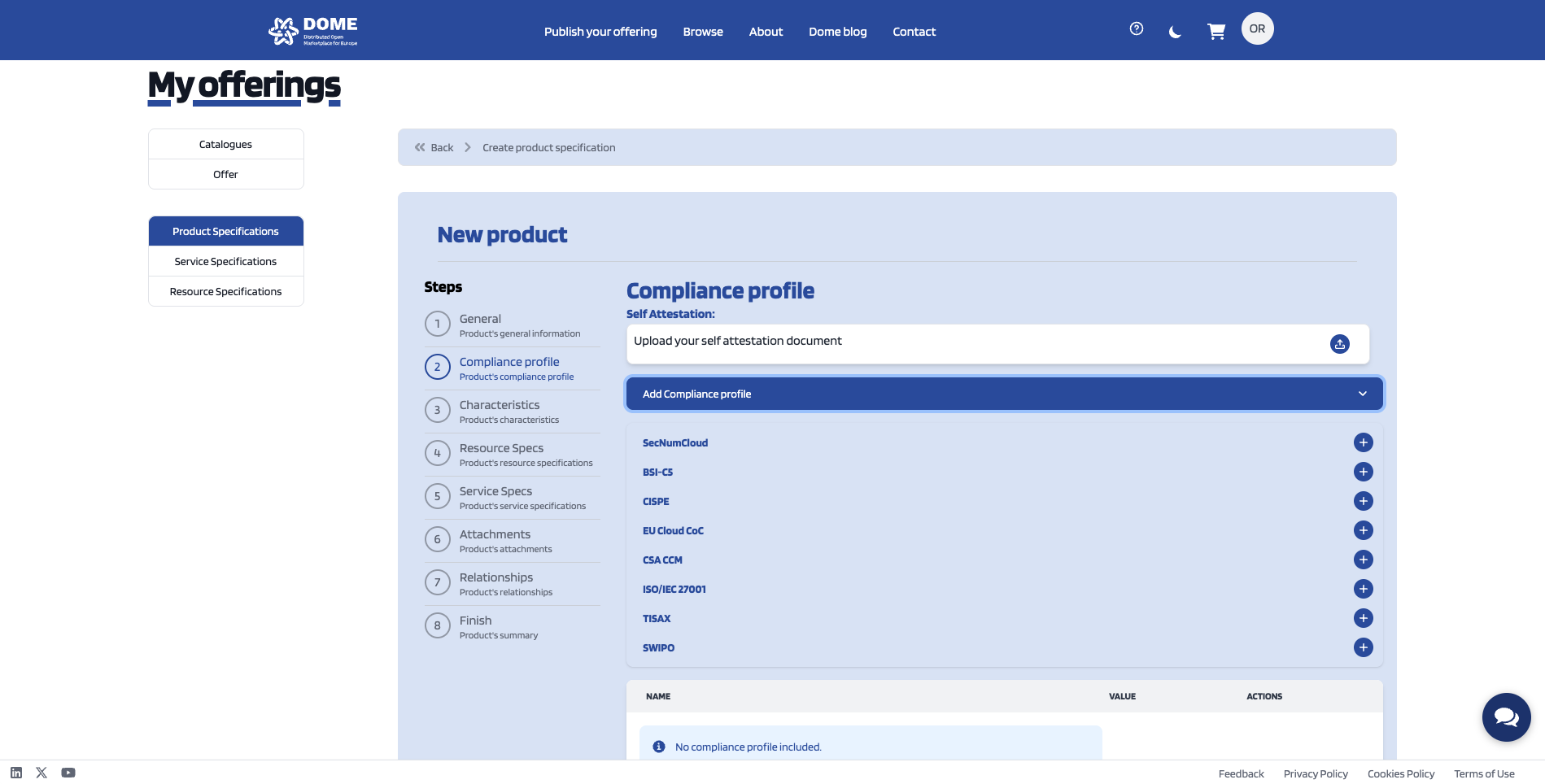Click the Back breadcrumb link

pos(434,147)
